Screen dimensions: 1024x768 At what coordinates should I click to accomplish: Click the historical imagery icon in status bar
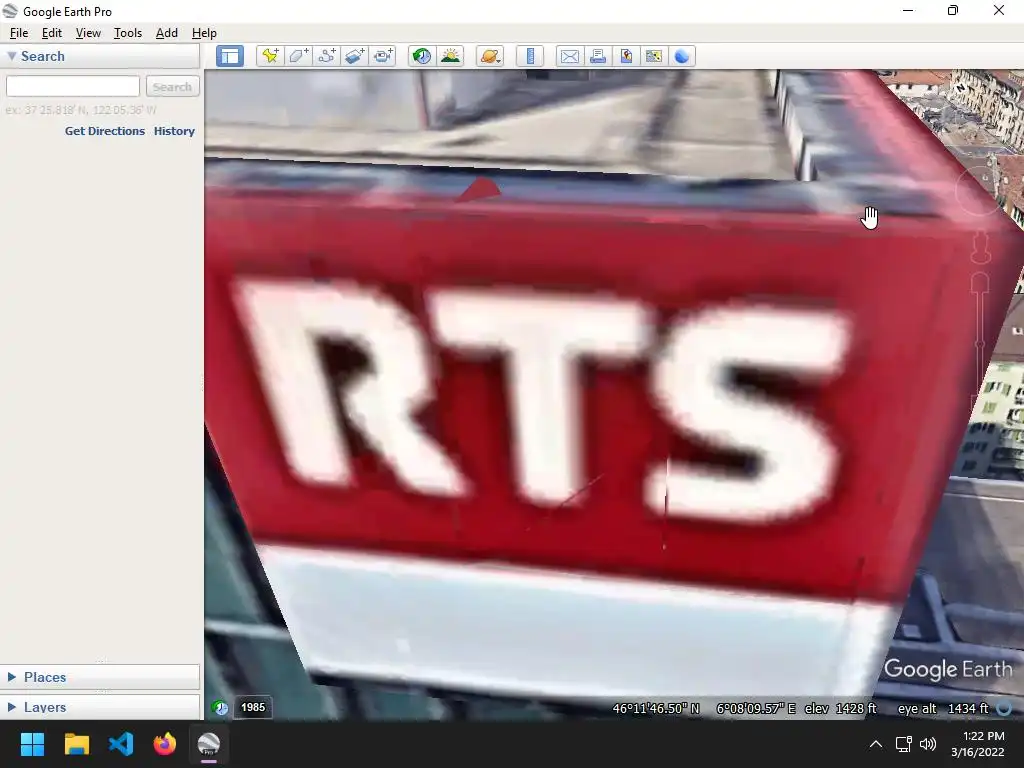220,707
